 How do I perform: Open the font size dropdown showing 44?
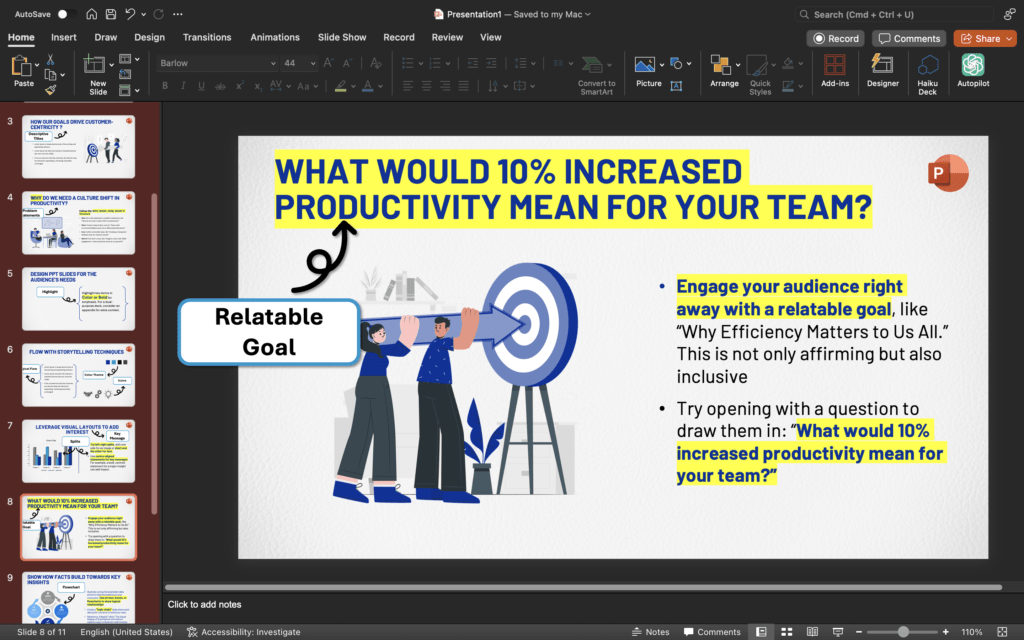[x=312, y=63]
